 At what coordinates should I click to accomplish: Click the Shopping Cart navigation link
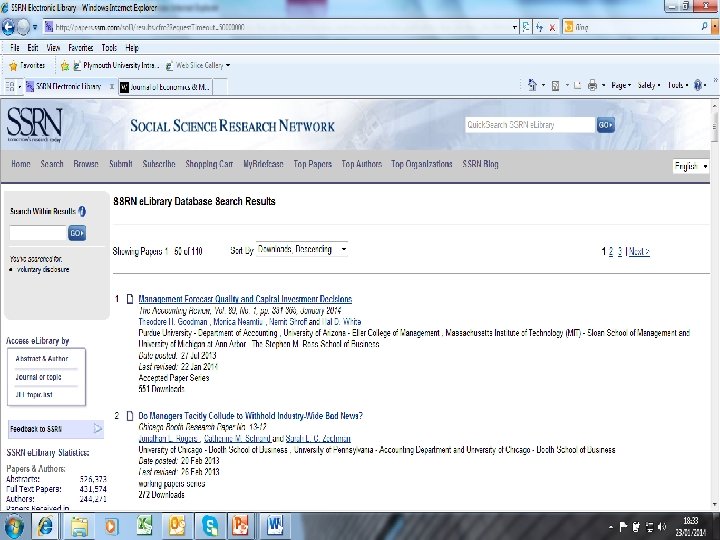pyautogui.click(x=209, y=164)
